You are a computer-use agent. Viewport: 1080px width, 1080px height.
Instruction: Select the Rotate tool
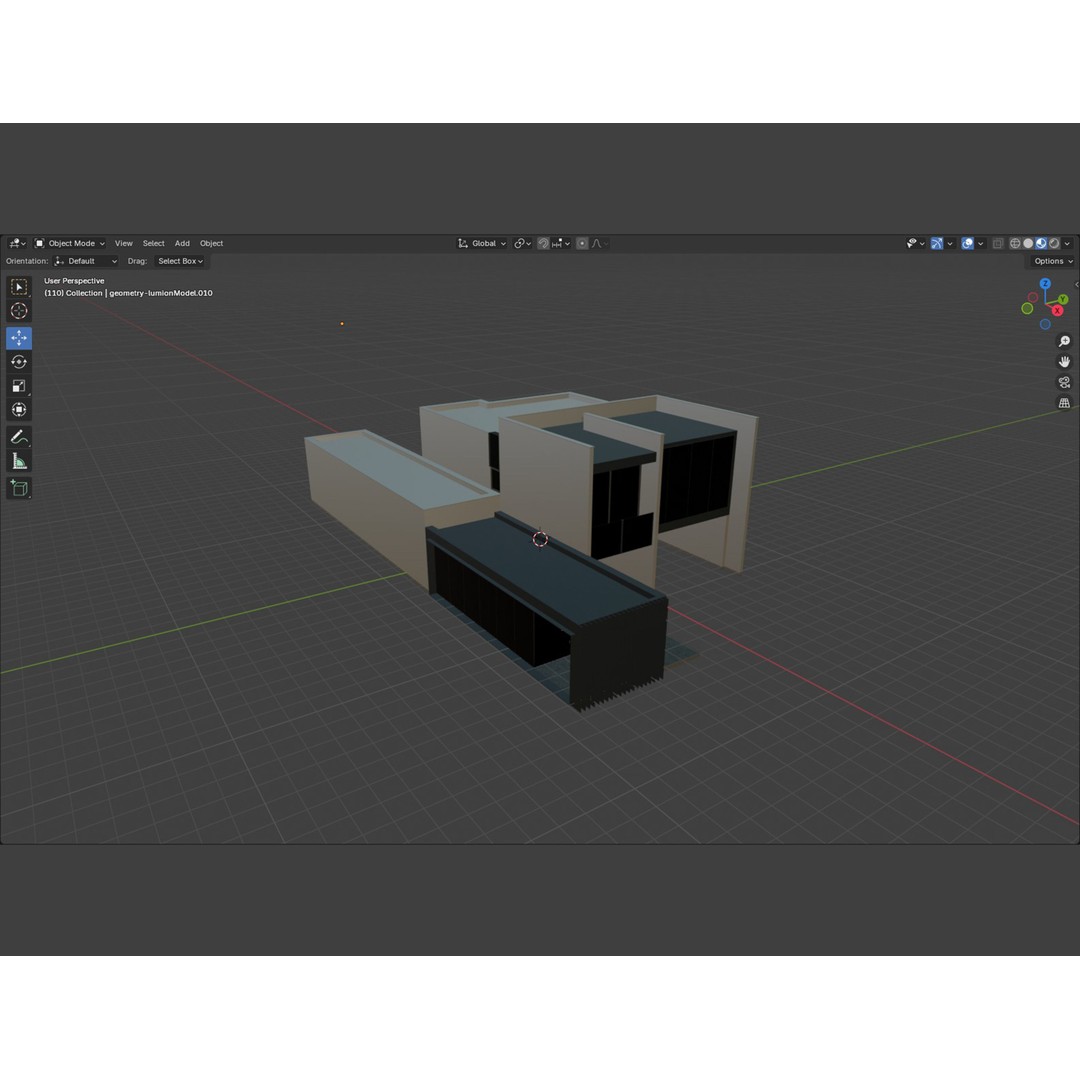click(x=19, y=362)
